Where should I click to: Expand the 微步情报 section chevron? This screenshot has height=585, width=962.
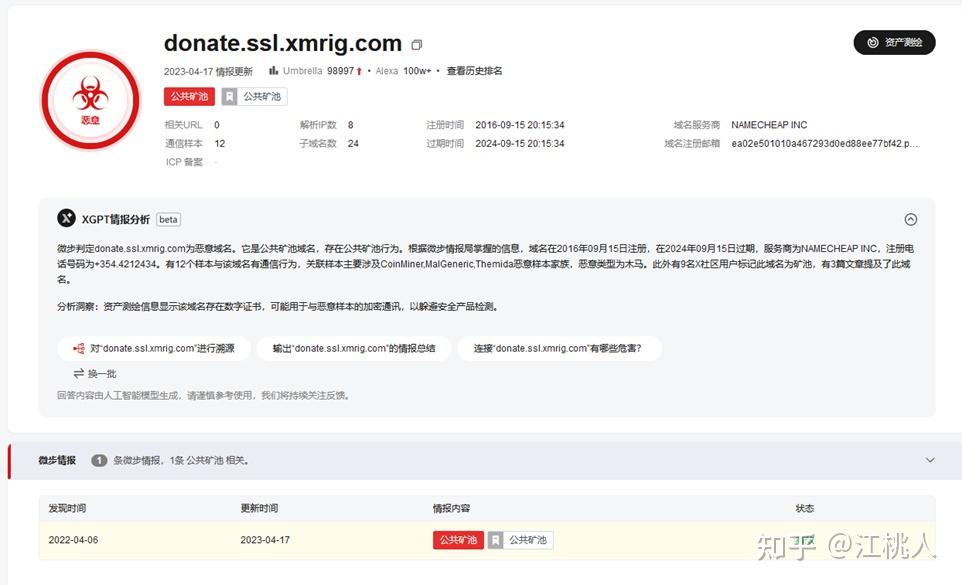[930, 460]
